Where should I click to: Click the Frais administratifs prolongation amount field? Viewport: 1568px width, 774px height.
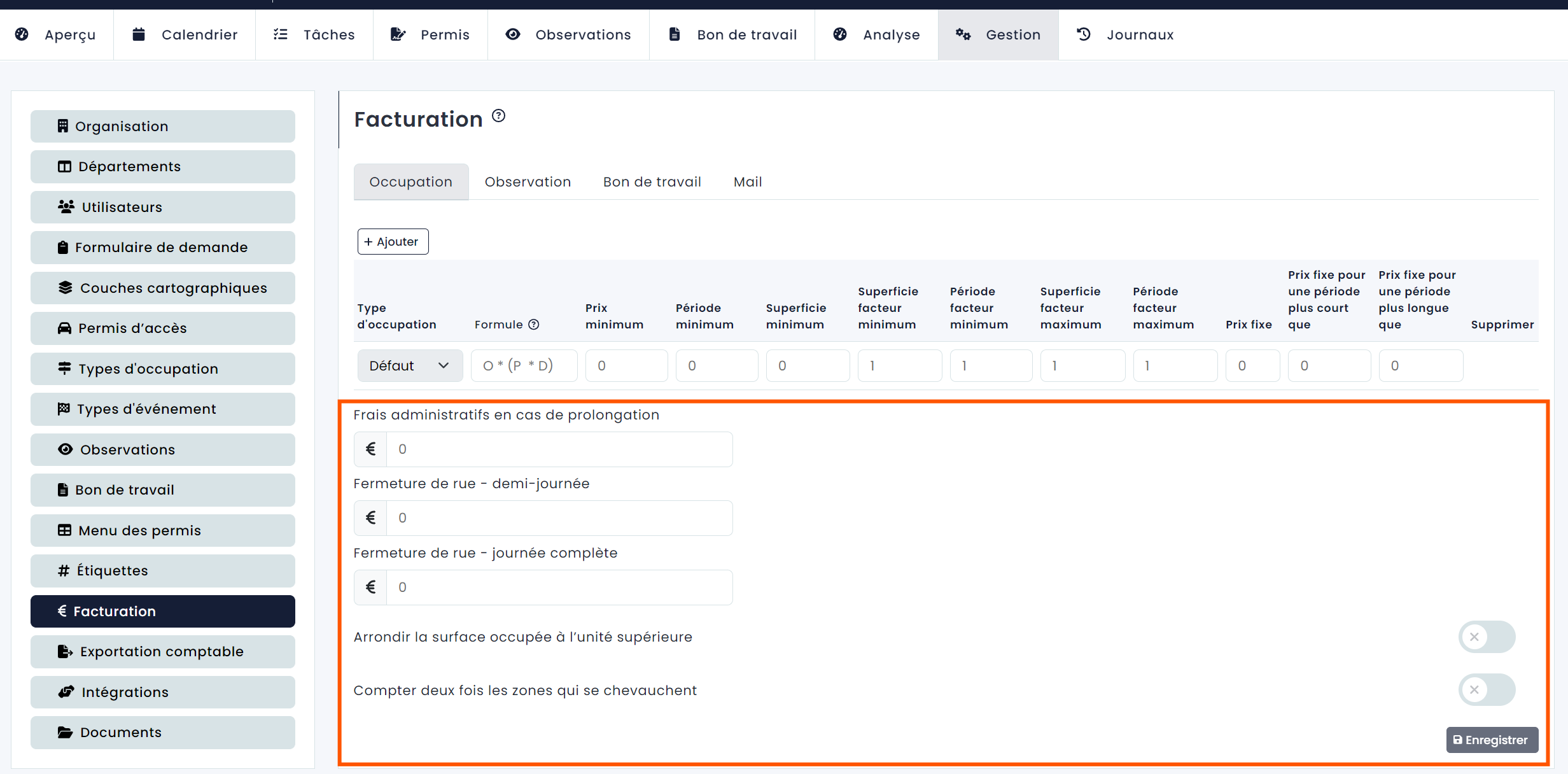(x=559, y=449)
